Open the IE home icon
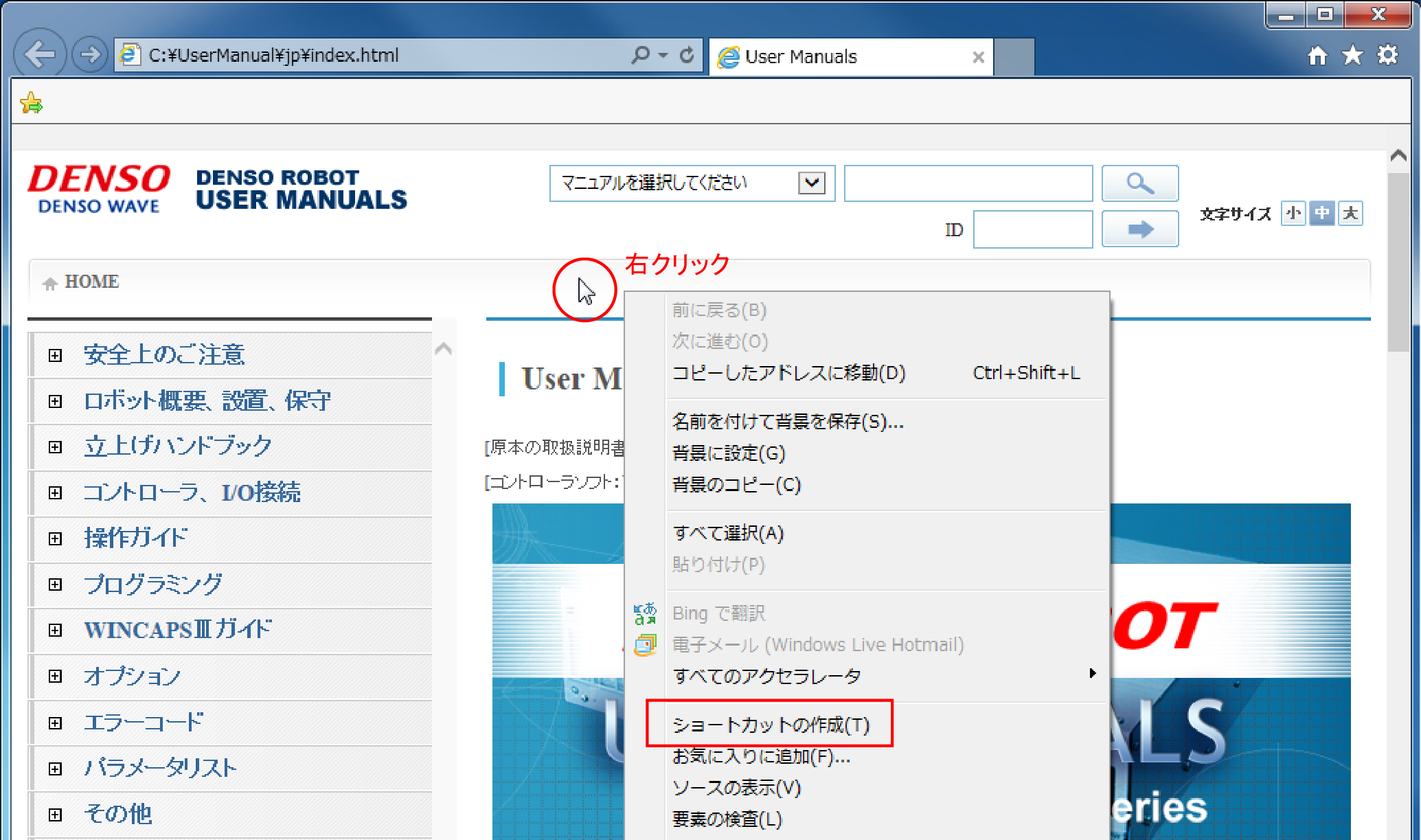Viewport: 1421px width, 840px height. (1317, 56)
